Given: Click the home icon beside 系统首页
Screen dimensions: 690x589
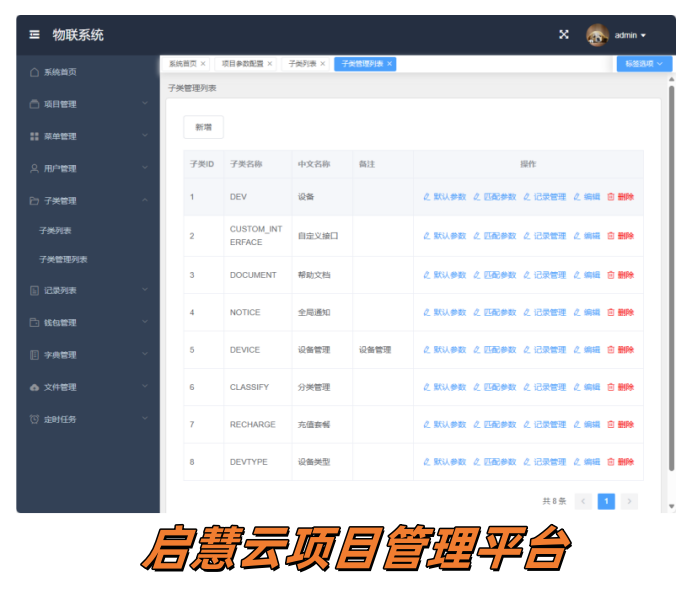Looking at the screenshot, I should (35, 72).
